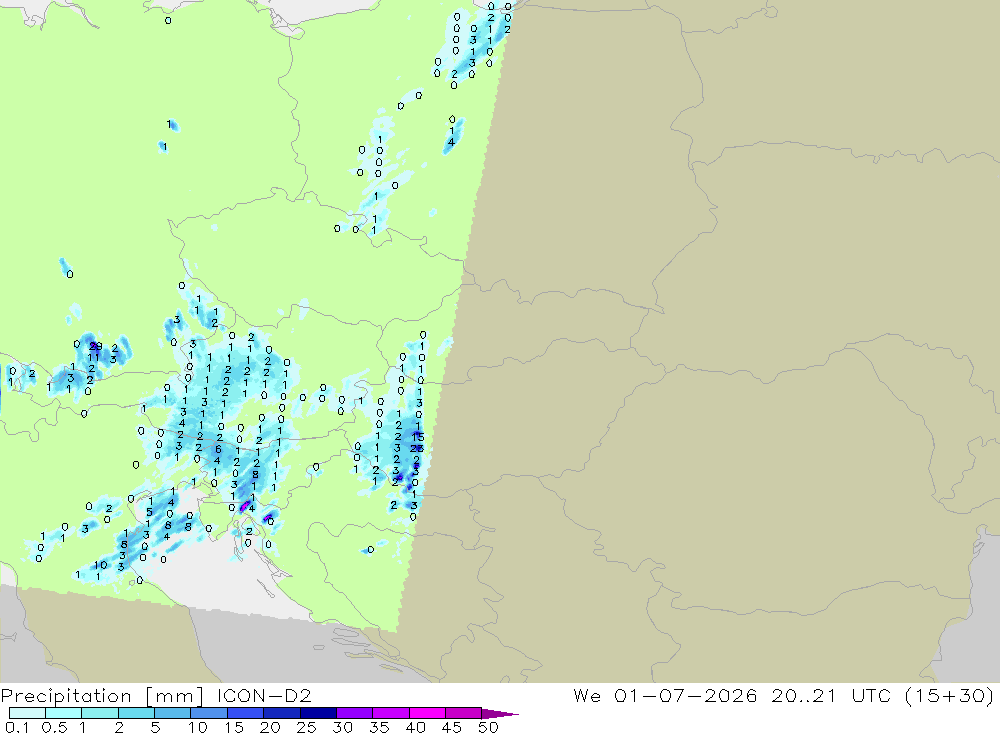
Task: Click the 0.1–0.5 mm legend color box
Action: click(x=27, y=713)
